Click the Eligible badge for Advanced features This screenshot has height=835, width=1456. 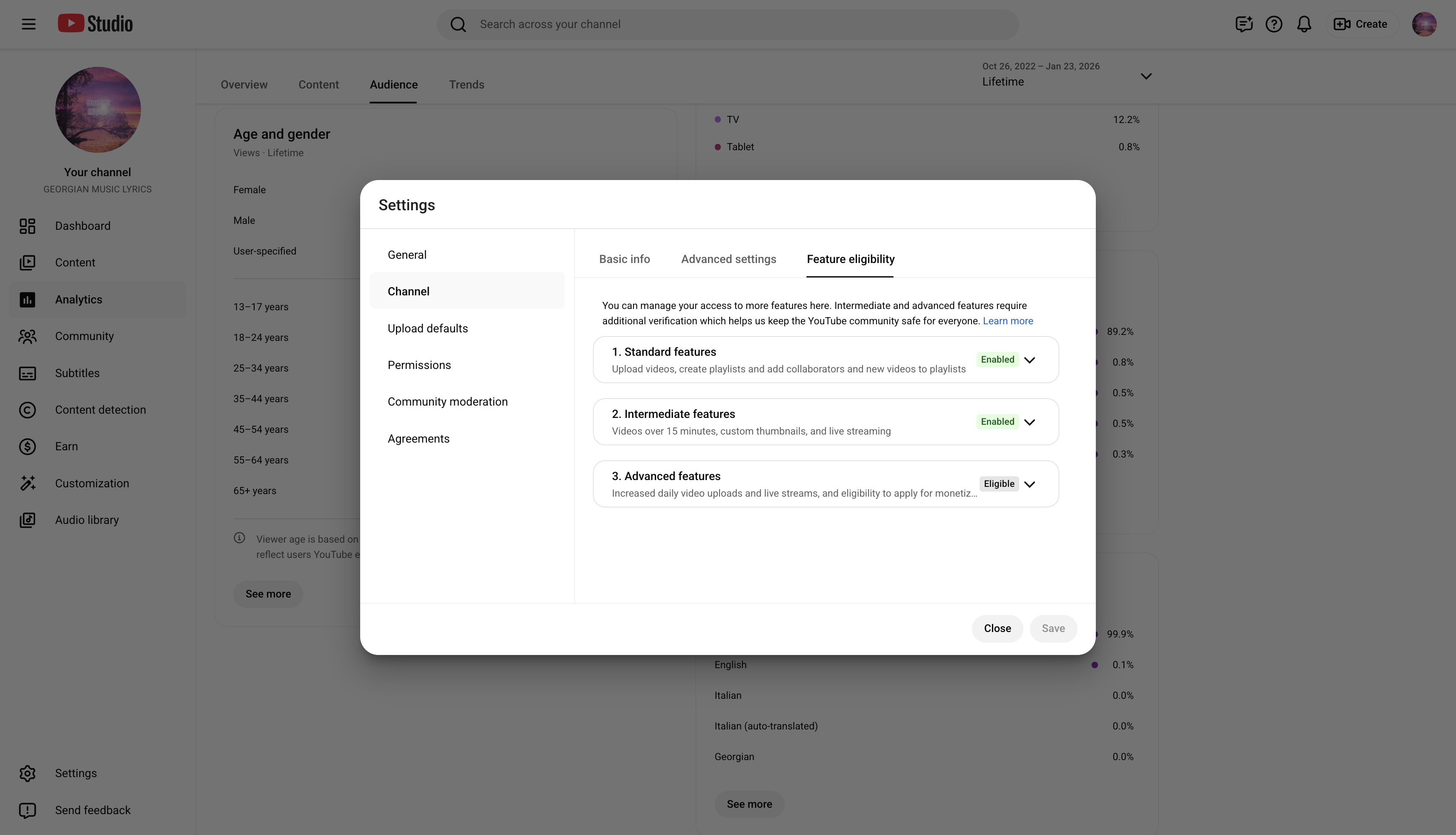tap(999, 483)
